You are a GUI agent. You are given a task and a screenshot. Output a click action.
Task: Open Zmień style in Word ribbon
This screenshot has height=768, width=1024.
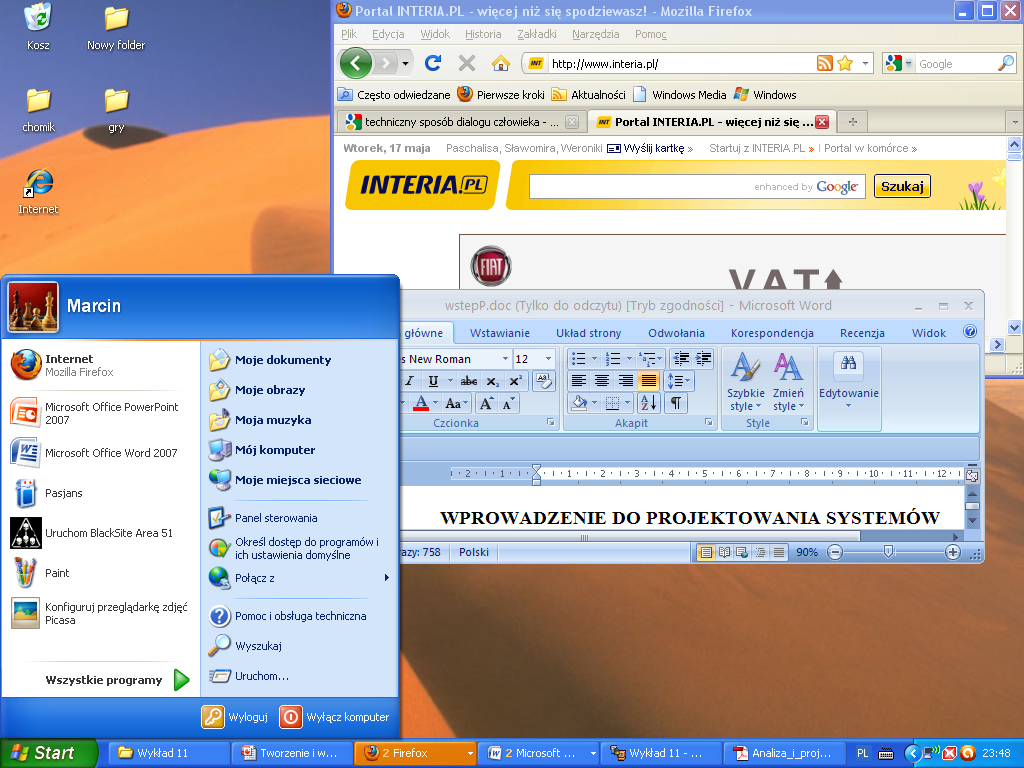pos(788,381)
